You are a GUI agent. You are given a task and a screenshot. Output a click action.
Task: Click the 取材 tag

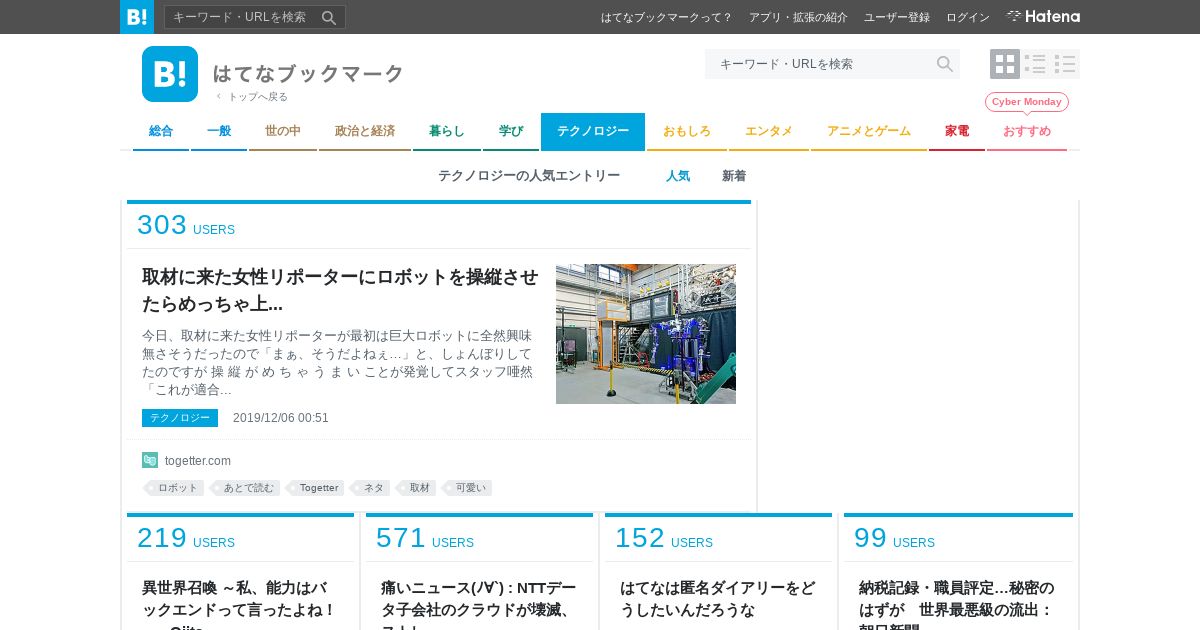(417, 488)
